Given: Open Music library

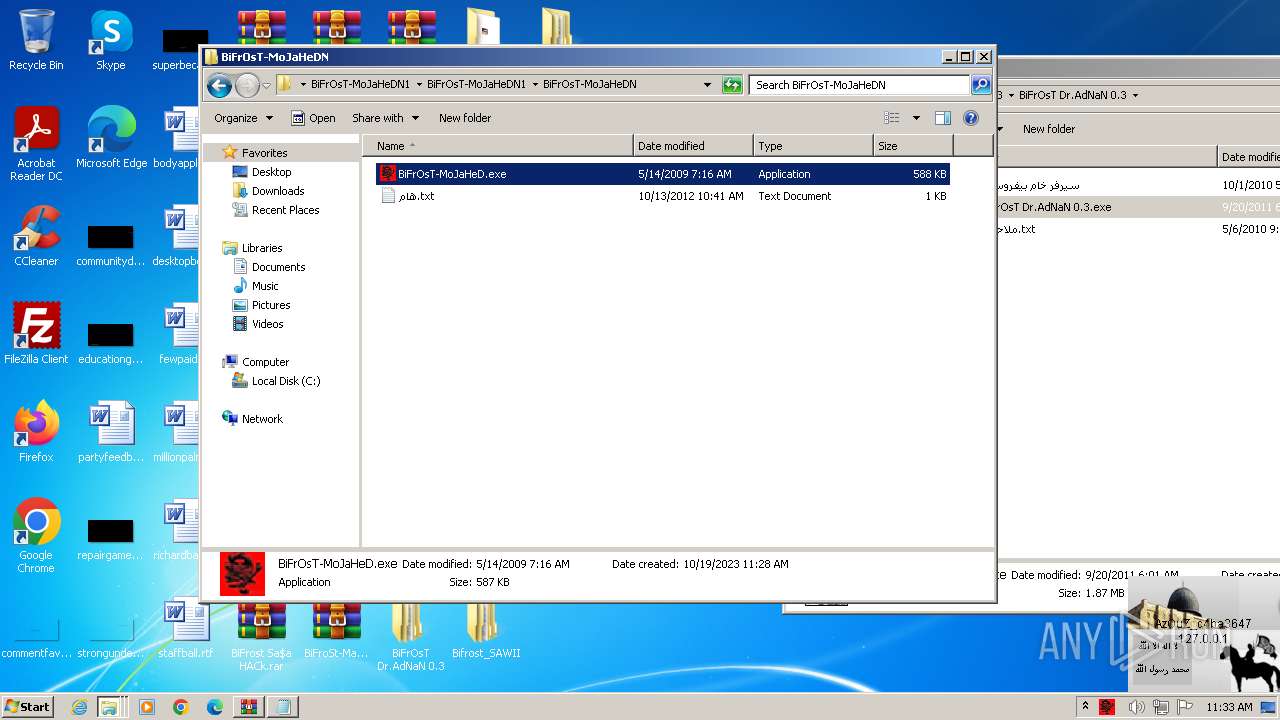Looking at the screenshot, I should [265, 286].
